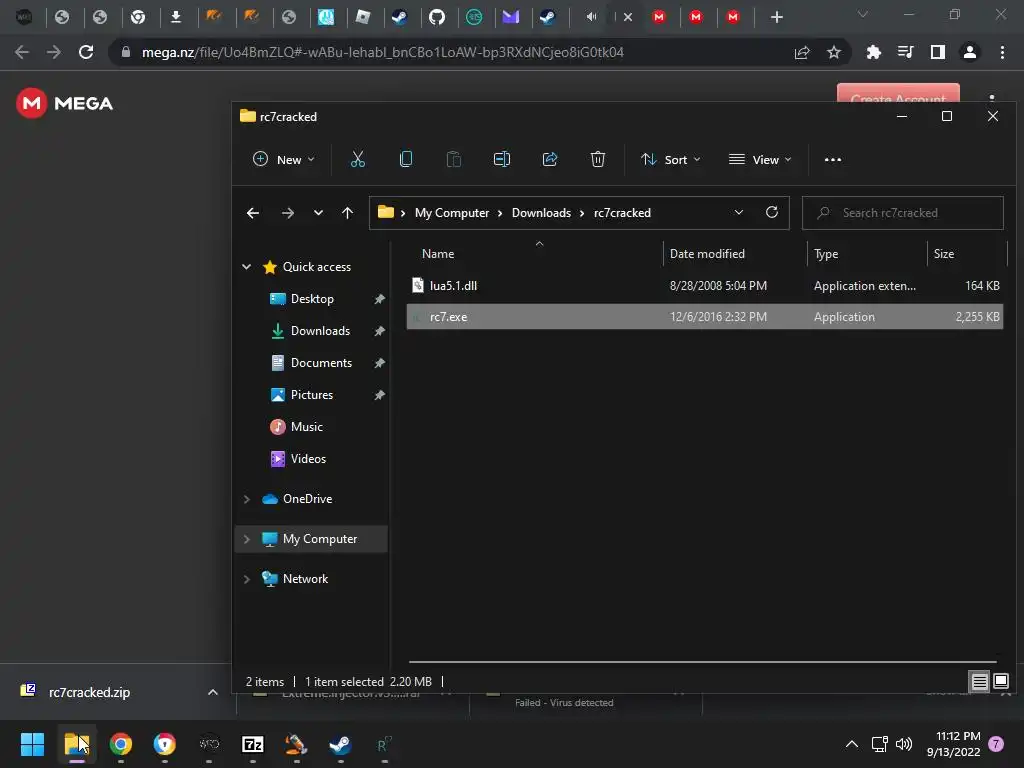1024x768 pixels.
Task: Open Chrome three-dot menu
Action: [1002, 52]
